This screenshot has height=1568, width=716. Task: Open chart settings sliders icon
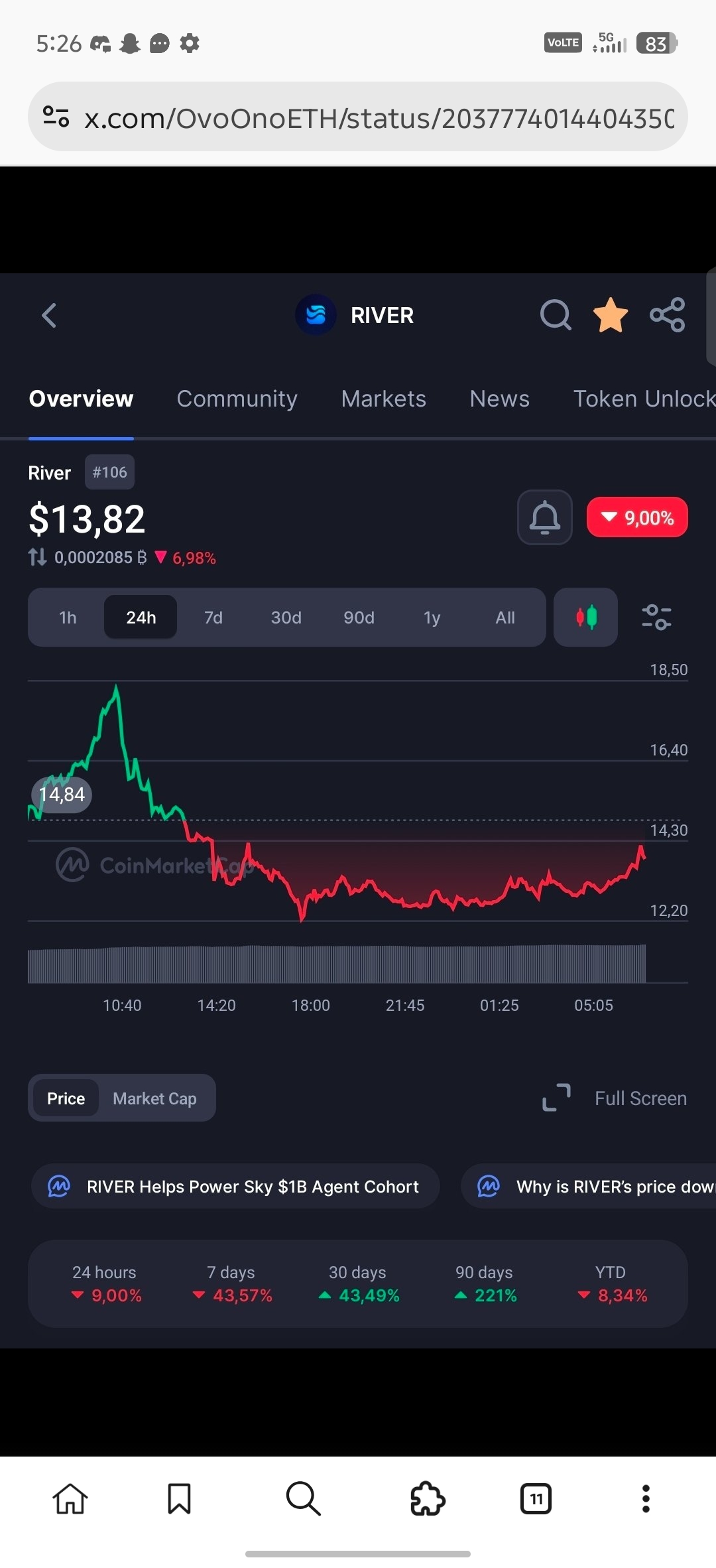point(656,618)
